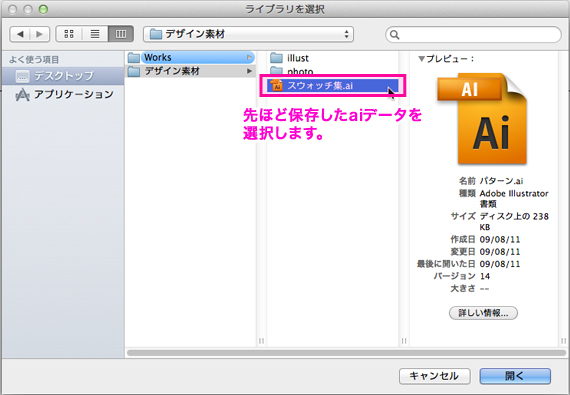Image resolution: width=570 pixels, height=395 pixels.
Task: Switch to list view
Action: 95,34
